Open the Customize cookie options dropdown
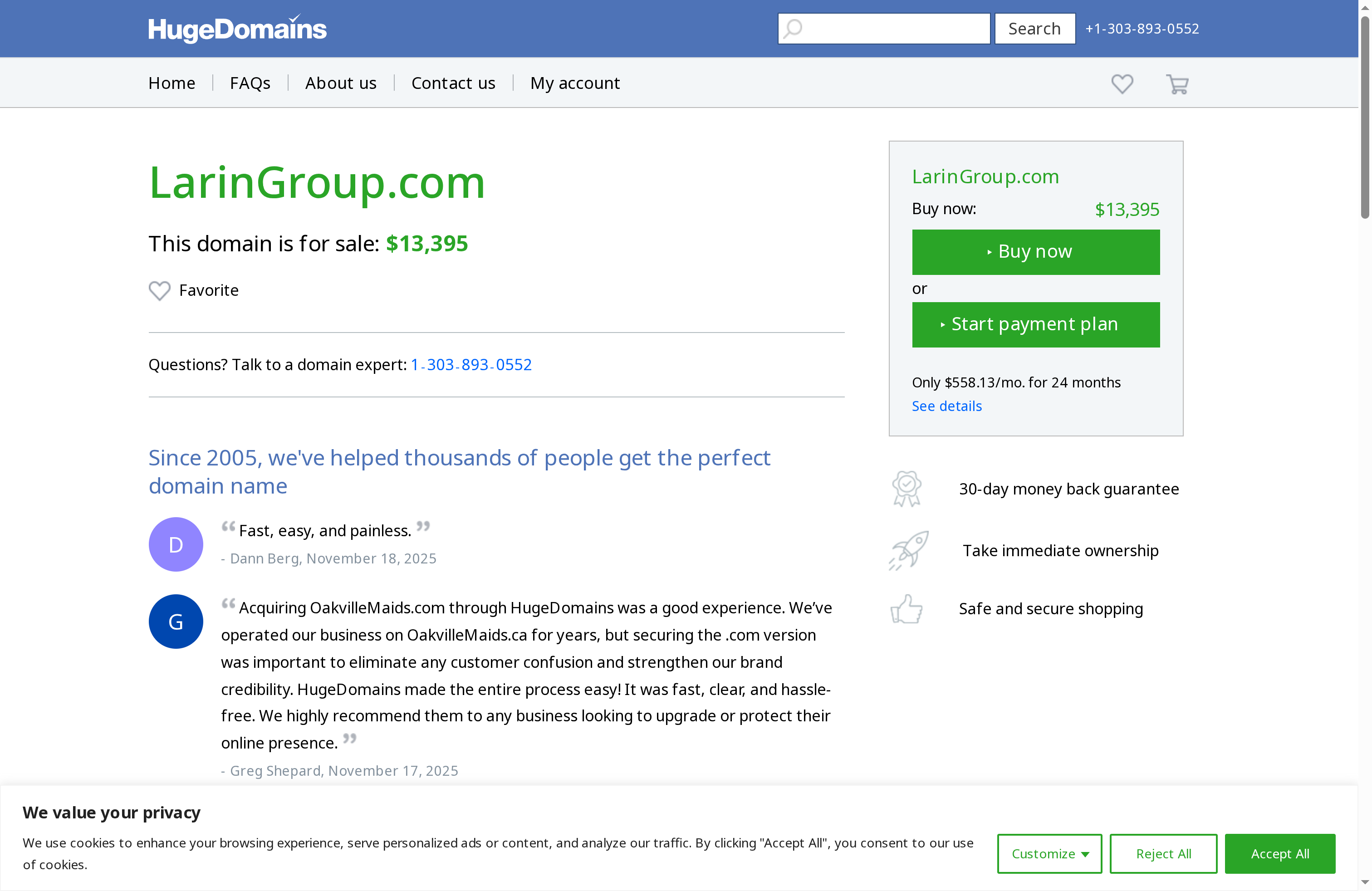 click(x=1049, y=853)
